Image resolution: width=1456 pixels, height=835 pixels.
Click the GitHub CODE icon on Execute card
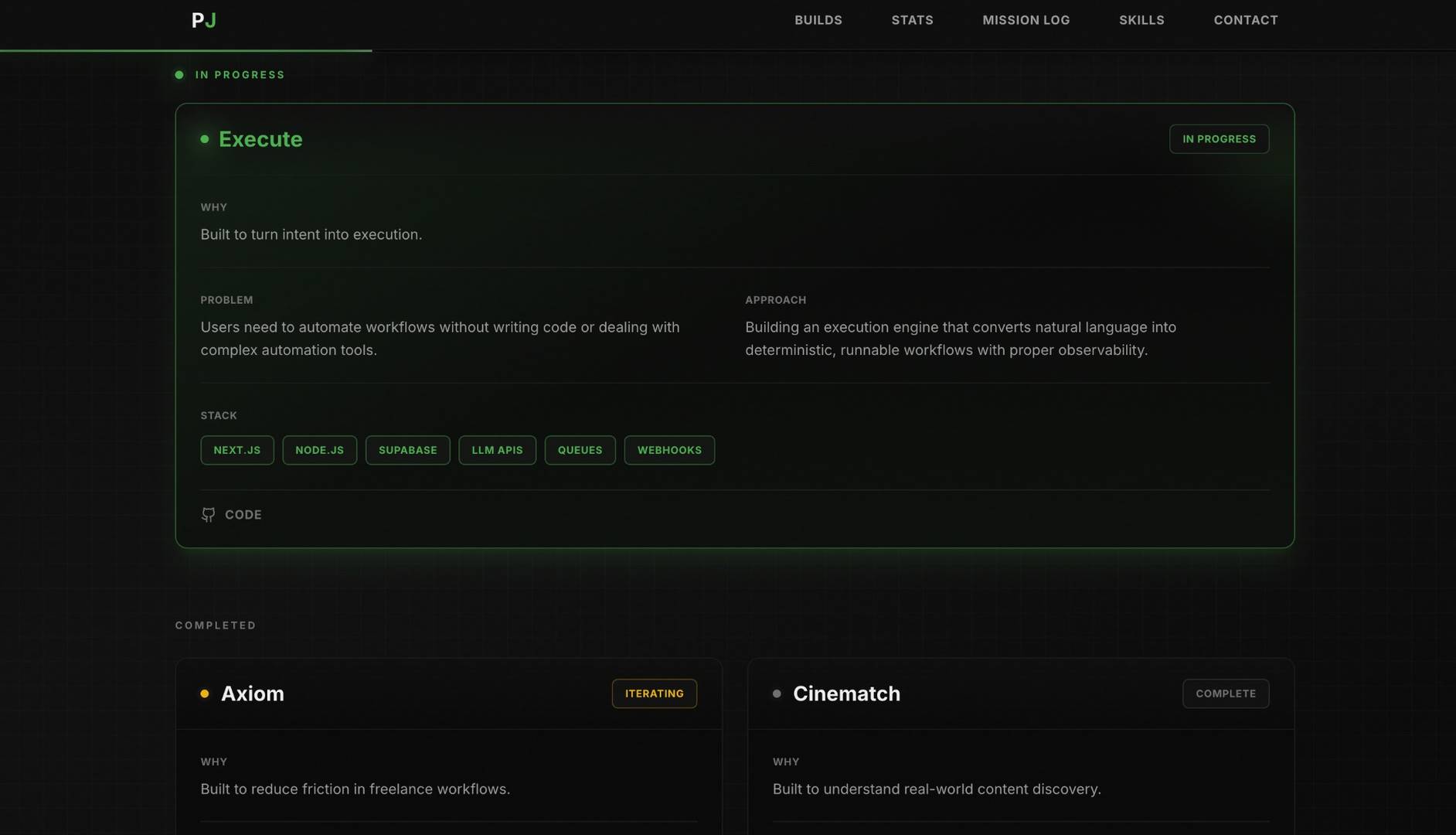(x=209, y=514)
